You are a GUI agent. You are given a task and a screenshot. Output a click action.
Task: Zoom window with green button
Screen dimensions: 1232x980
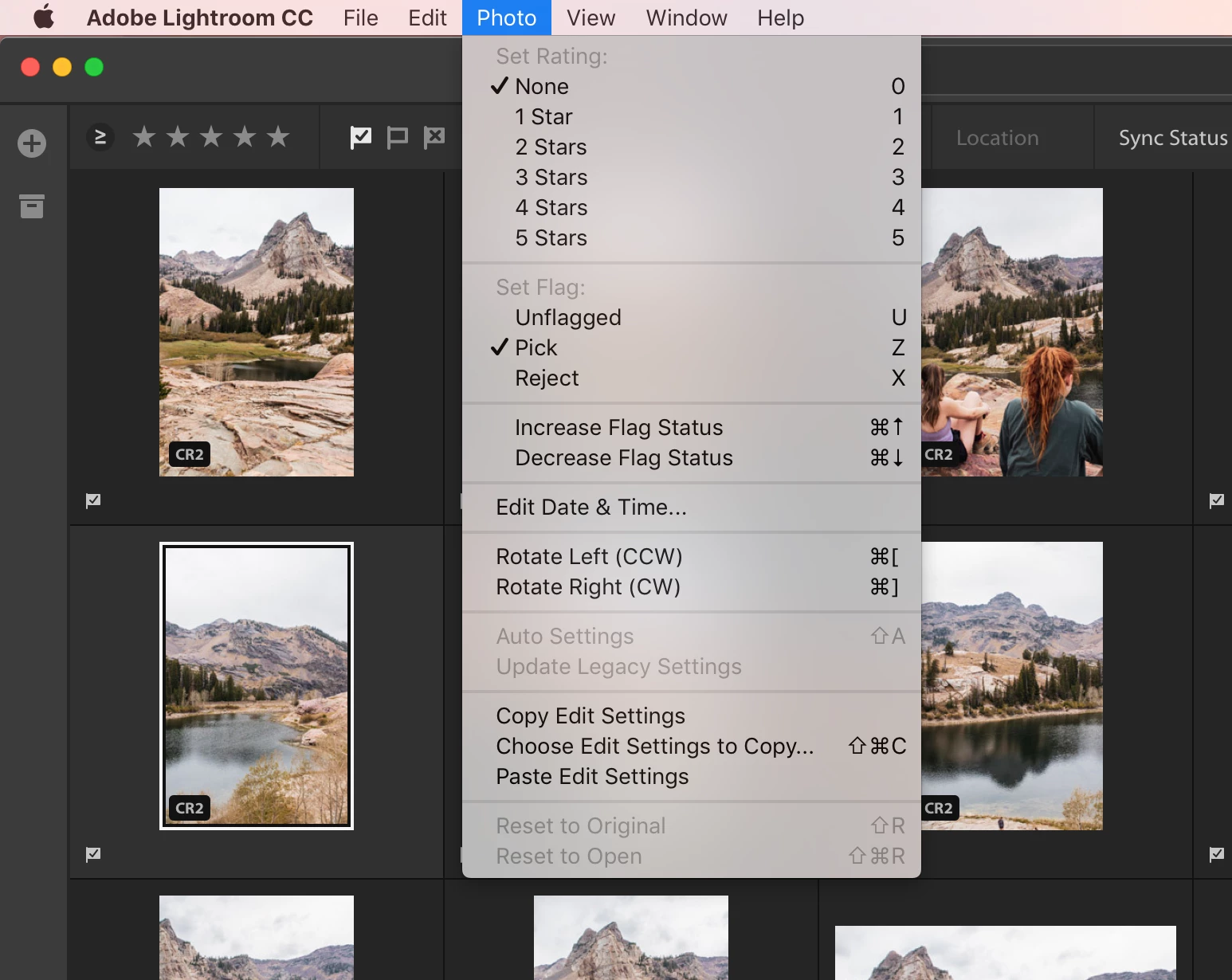(94, 67)
